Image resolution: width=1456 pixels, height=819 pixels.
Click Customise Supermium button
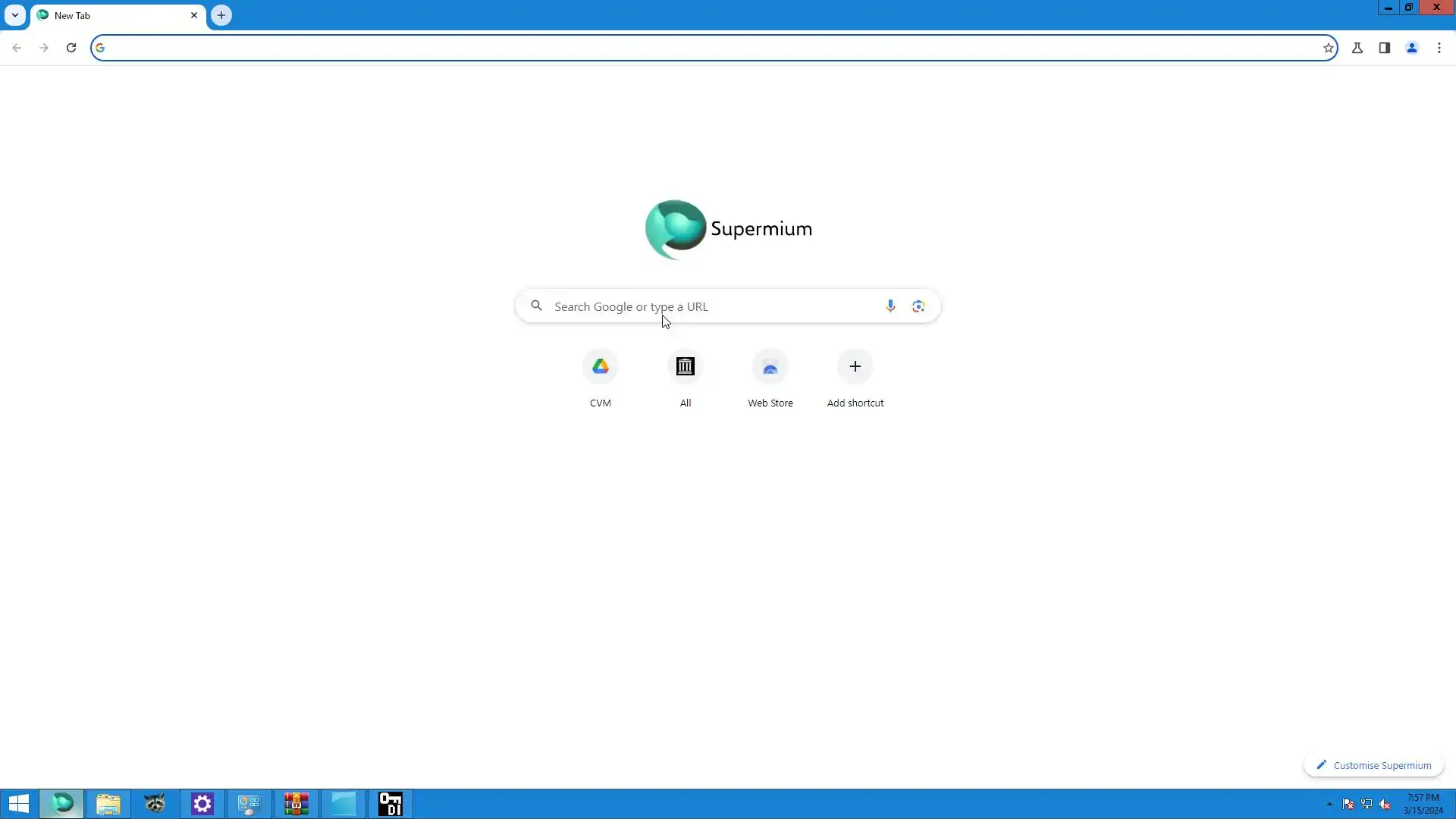tap(1373, 765)
